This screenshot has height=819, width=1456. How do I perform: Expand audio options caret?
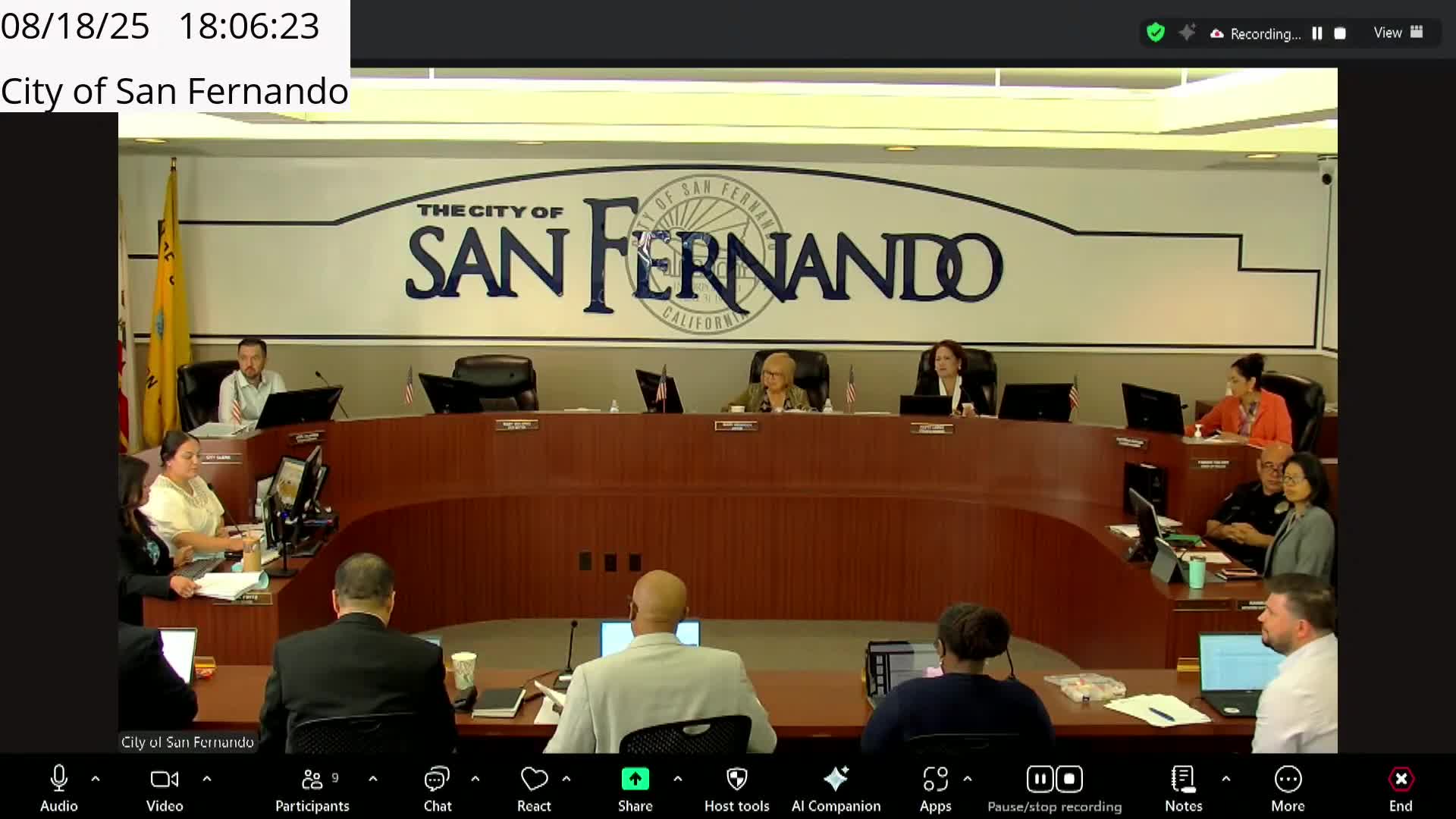tap(96, 779)
